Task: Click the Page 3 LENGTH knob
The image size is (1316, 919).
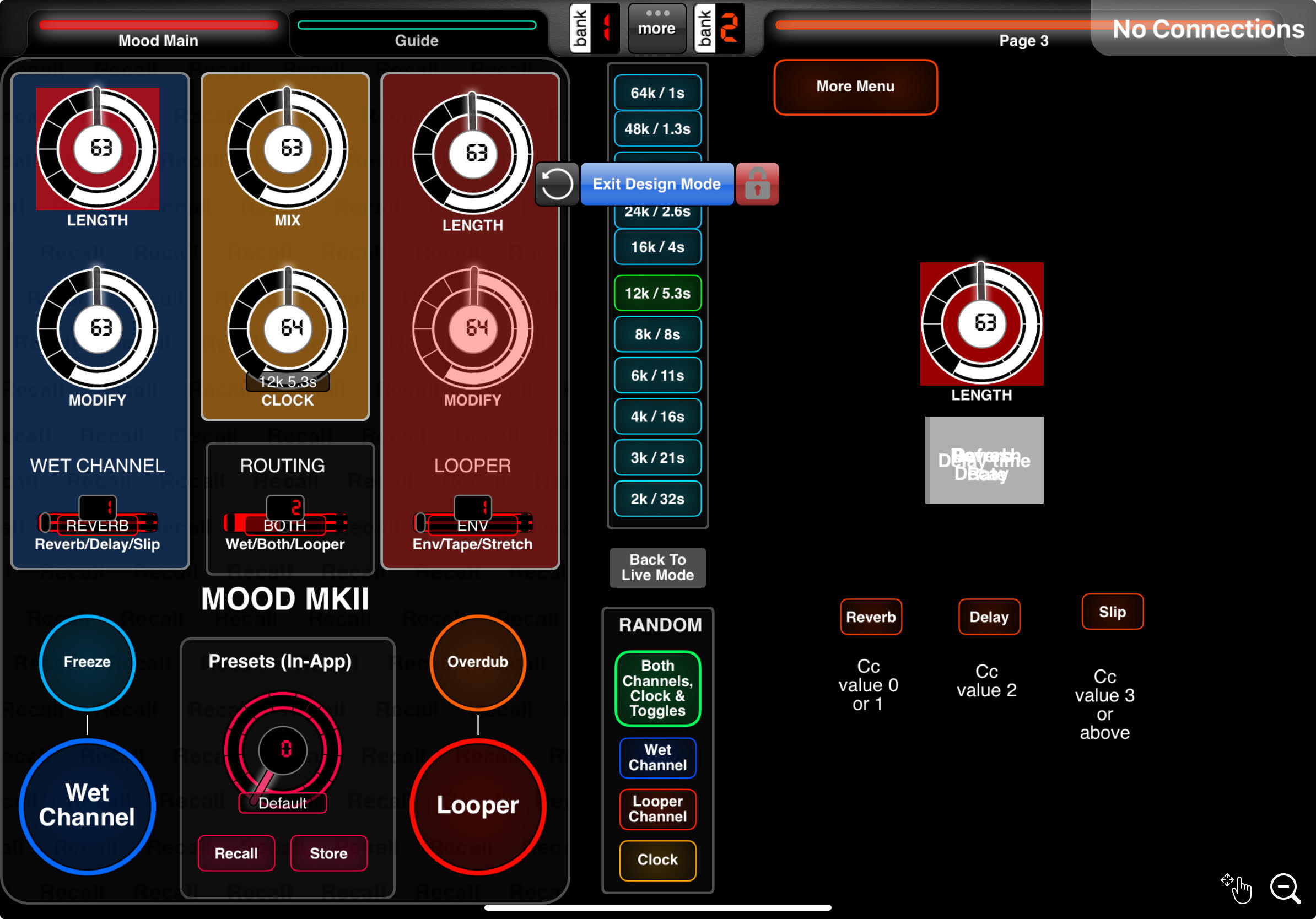Action: tap(982, 324)
